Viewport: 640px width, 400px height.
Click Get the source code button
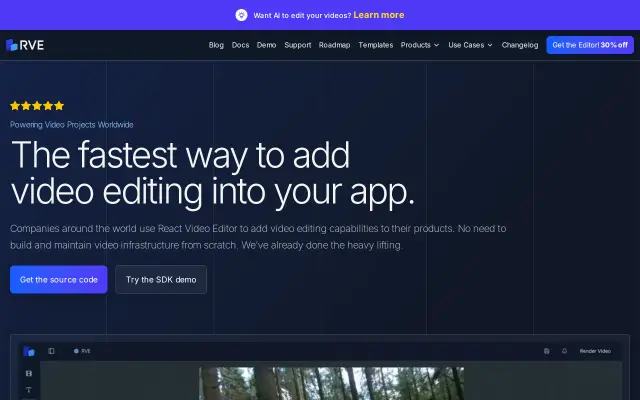coord(59,280)
